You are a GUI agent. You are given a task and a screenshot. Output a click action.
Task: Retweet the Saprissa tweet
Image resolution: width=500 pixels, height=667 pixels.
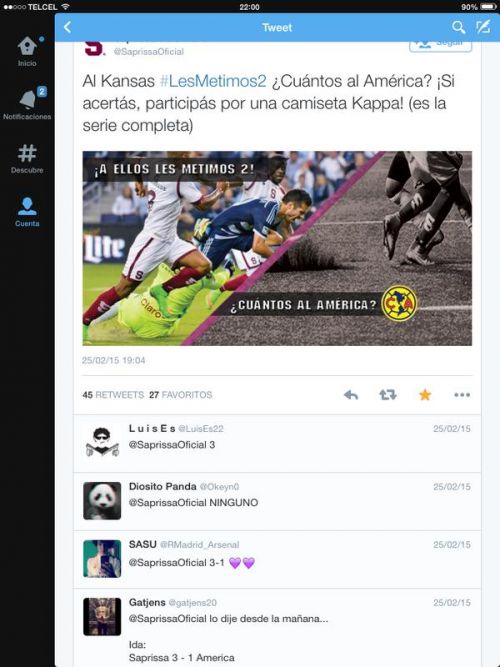(x=388, y=395)
